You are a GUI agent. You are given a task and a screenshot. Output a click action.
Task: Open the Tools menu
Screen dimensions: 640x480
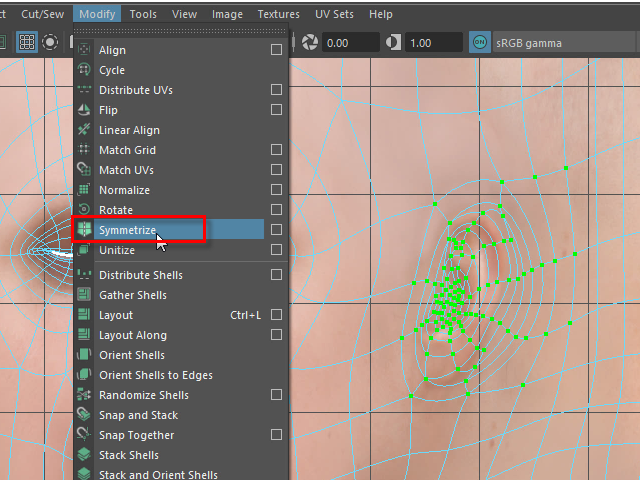[x=143, y=14]
